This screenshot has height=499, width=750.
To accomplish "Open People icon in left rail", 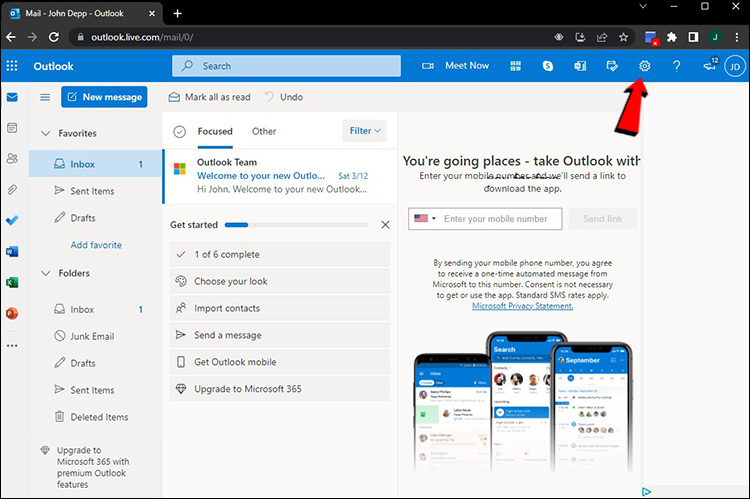I will point(12,158).
